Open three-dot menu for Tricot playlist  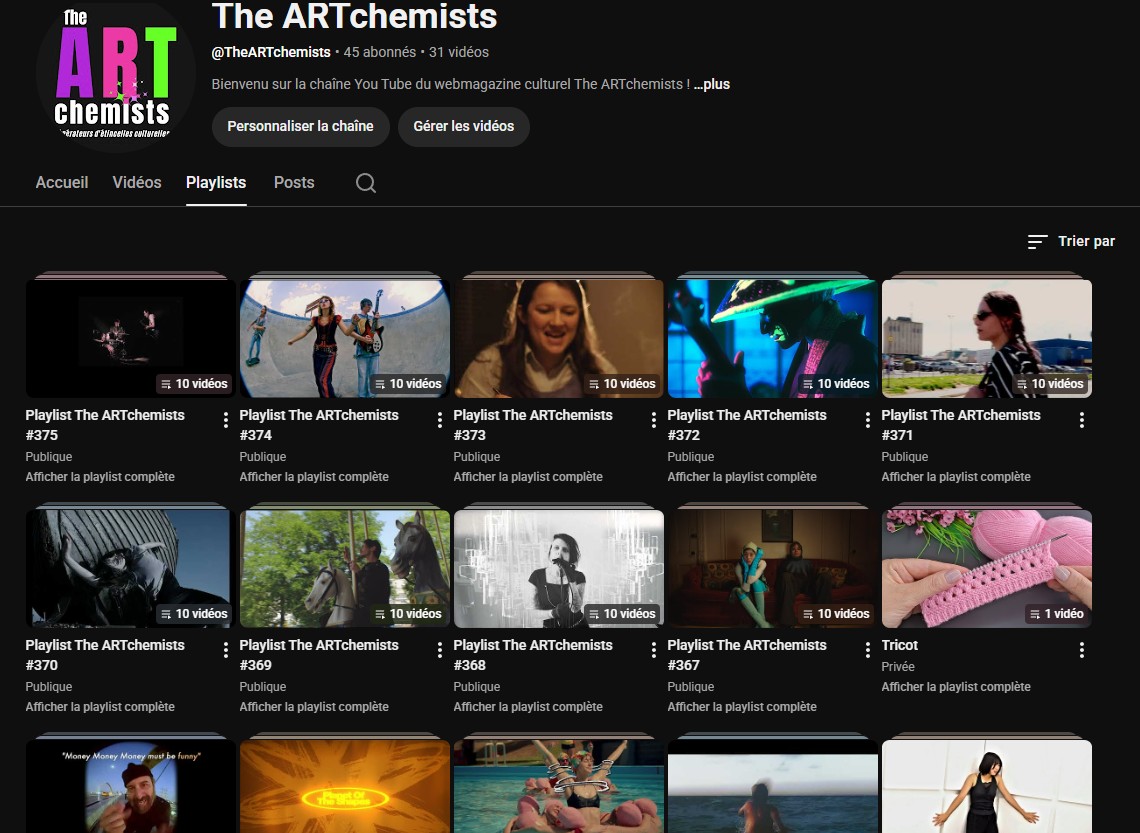tap(1082, 650)
